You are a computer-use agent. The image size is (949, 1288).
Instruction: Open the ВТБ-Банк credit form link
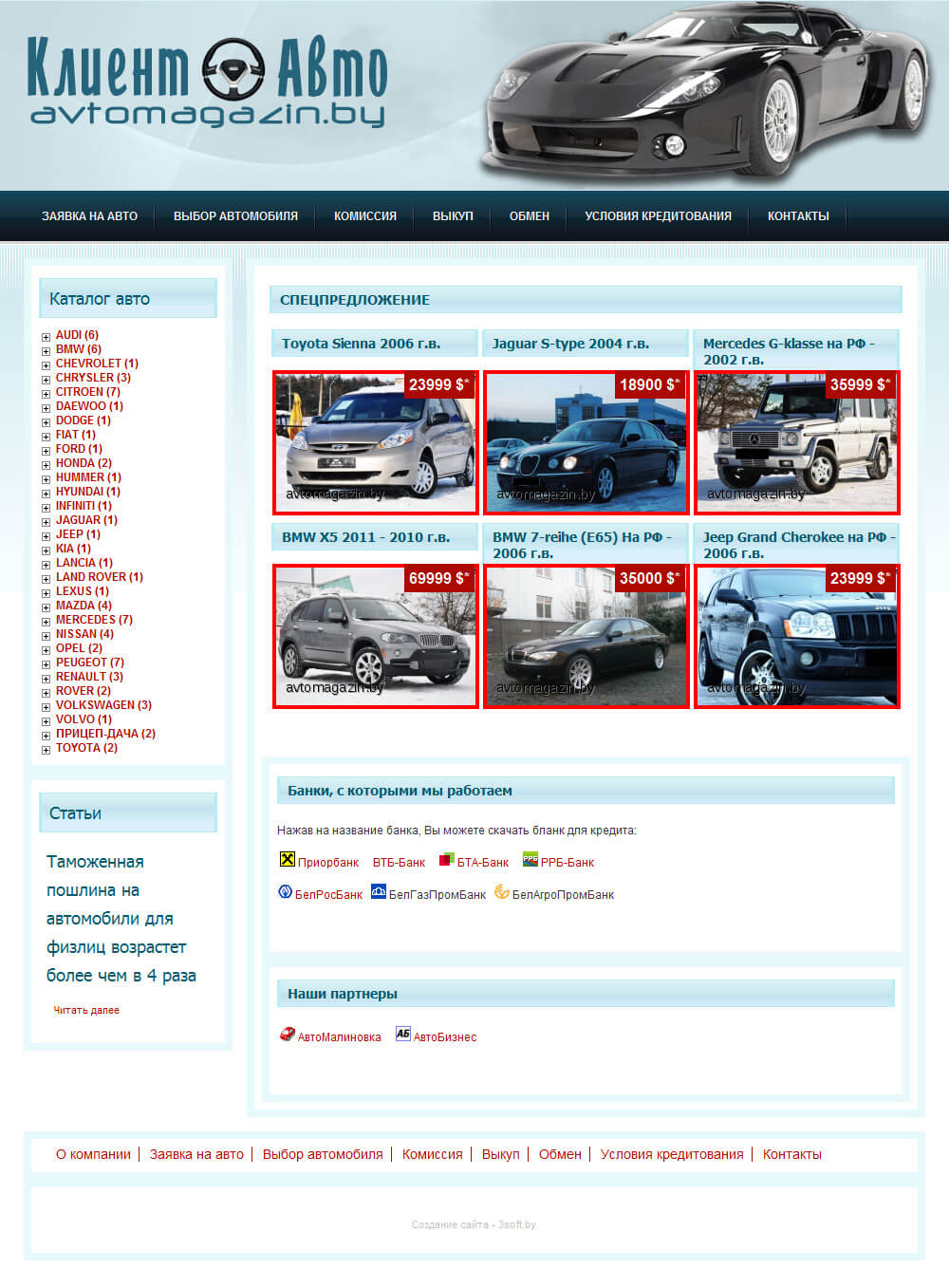click(399, 863)
